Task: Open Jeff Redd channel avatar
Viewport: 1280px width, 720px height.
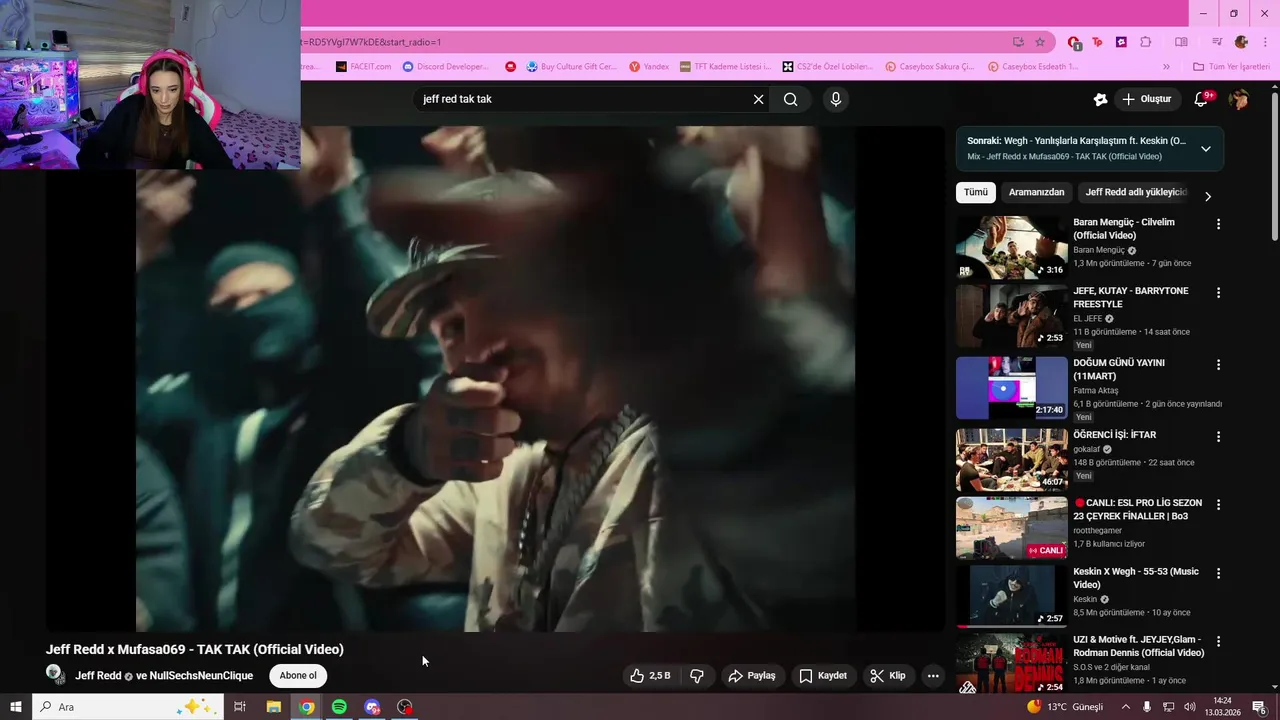Action: pyautogui.click(x=55, y=675)
